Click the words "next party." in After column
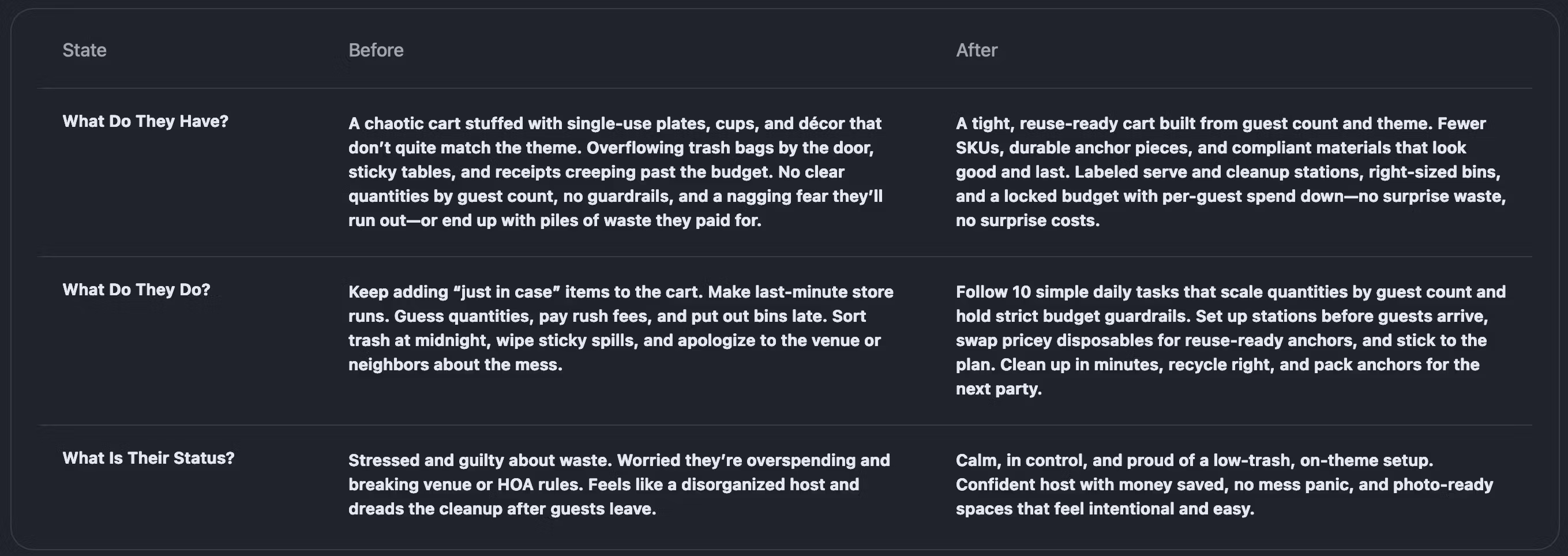 tap(998, 389)
